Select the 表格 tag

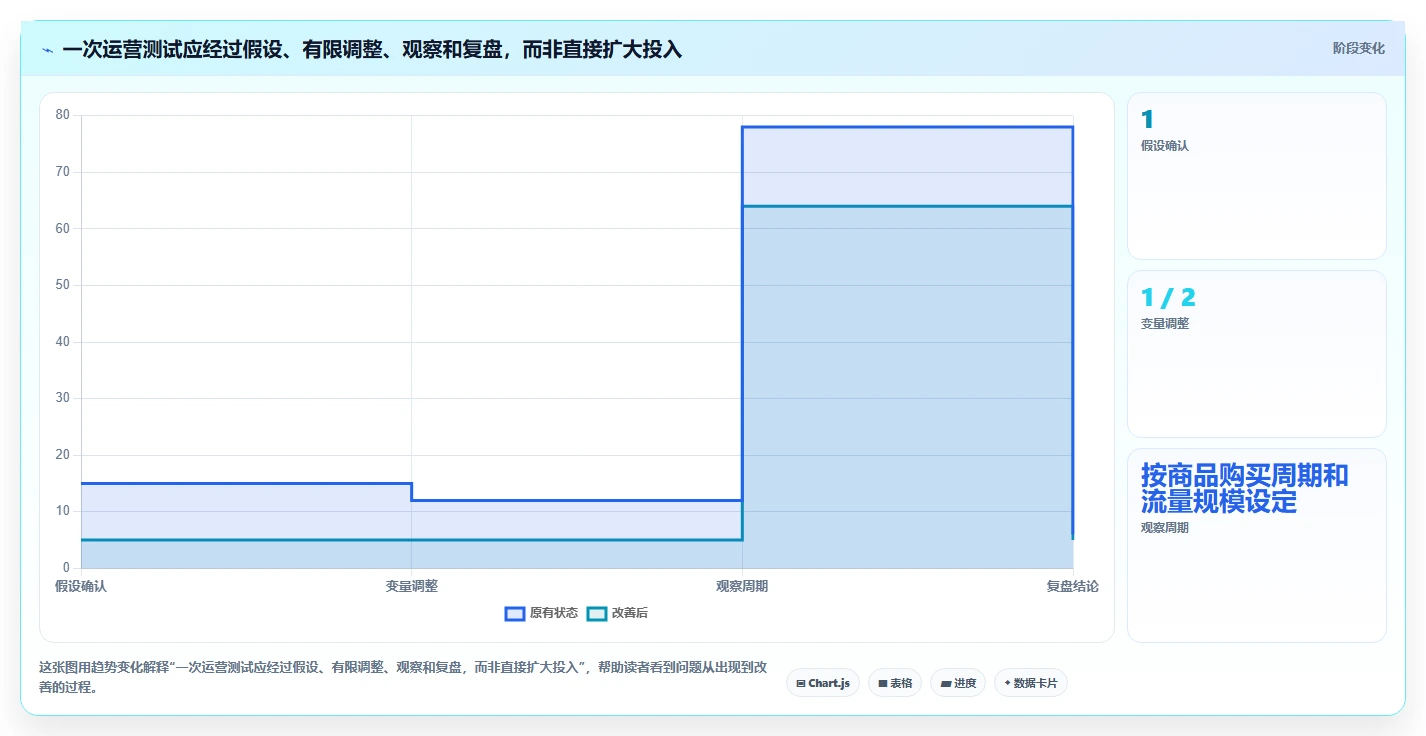click(895, 683)
